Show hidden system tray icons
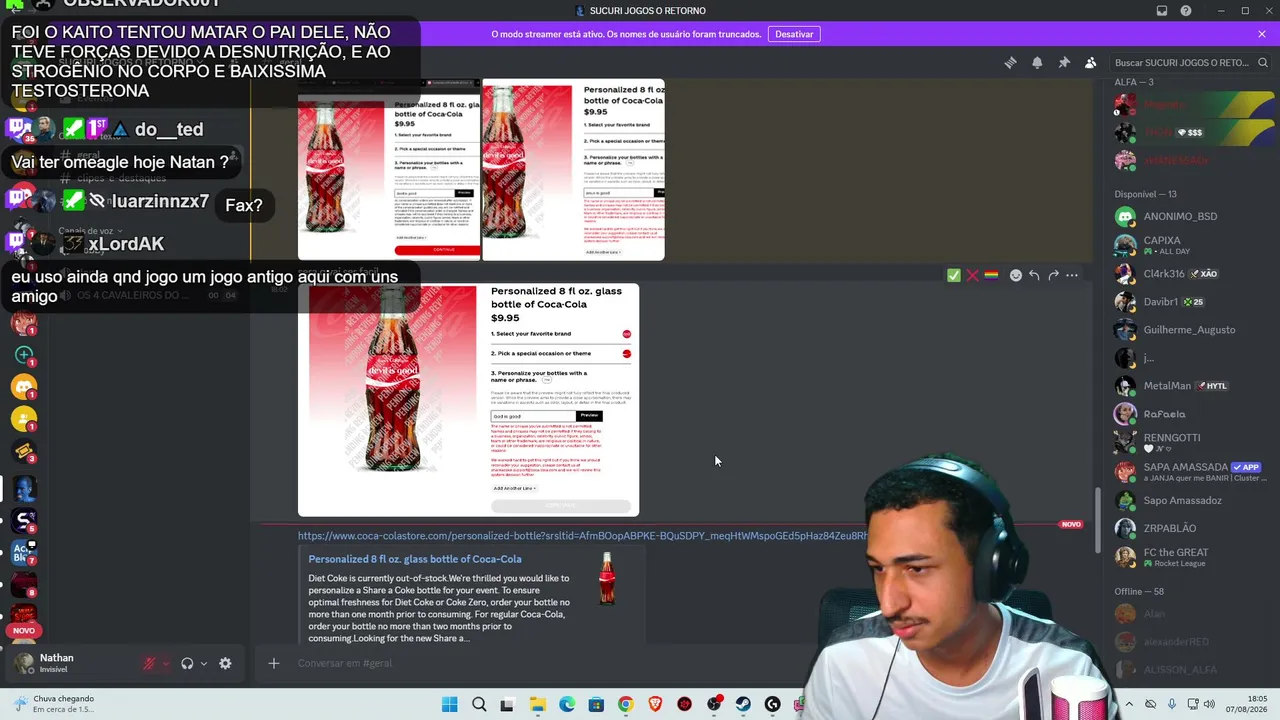Viewport: 1280px width, 720px height. pyautogui.click(x=1129, y=704)
